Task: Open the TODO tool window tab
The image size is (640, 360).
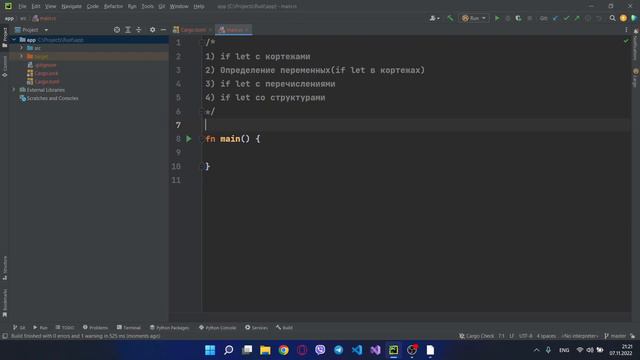Action: point(65,328)
